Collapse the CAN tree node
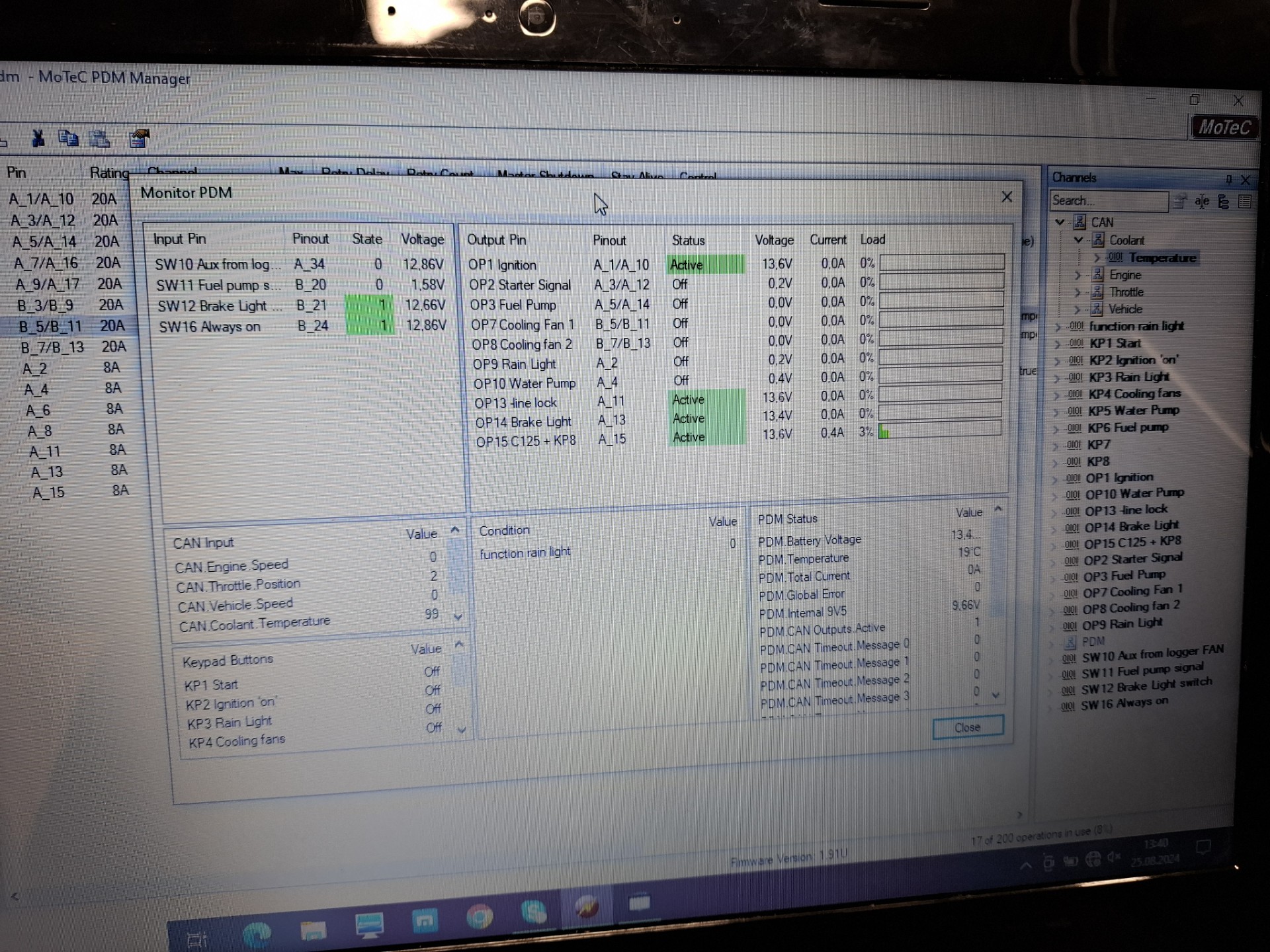 click(x=1060, y=222)
